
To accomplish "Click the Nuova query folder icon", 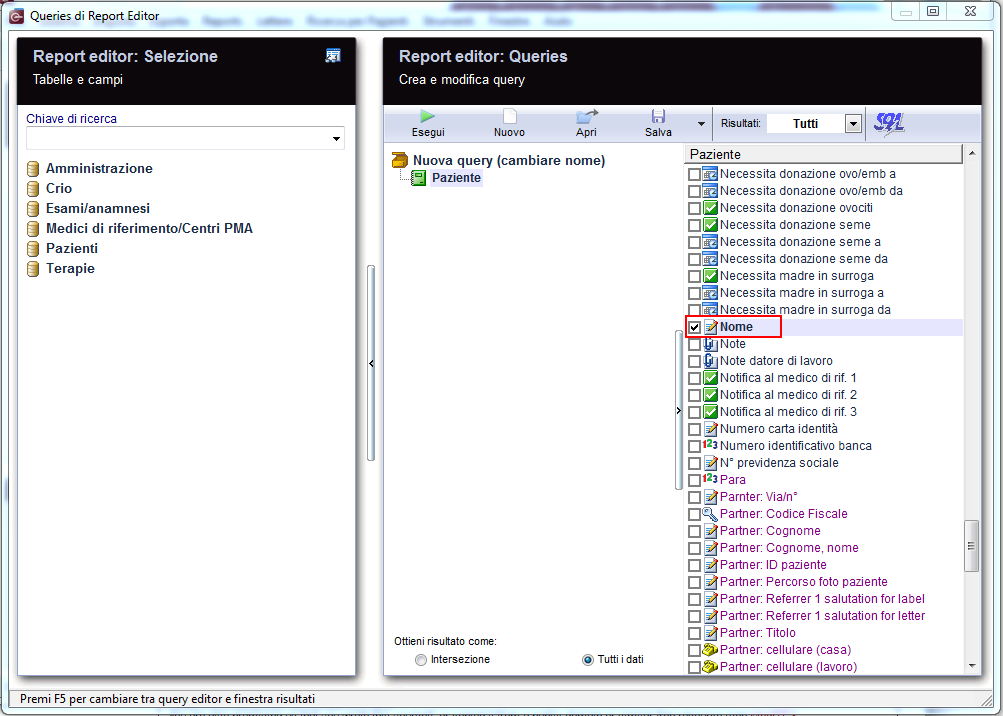I will click(400, 160).
